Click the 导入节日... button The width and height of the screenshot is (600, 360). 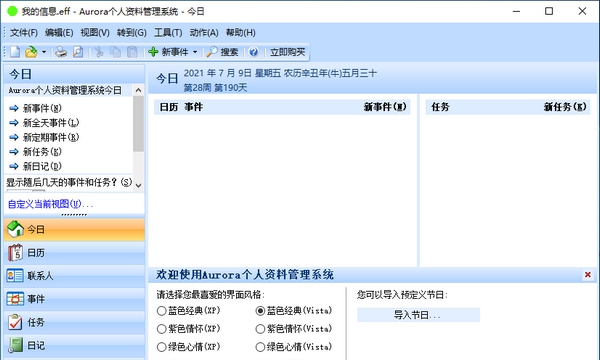click(x=418, y=315)
